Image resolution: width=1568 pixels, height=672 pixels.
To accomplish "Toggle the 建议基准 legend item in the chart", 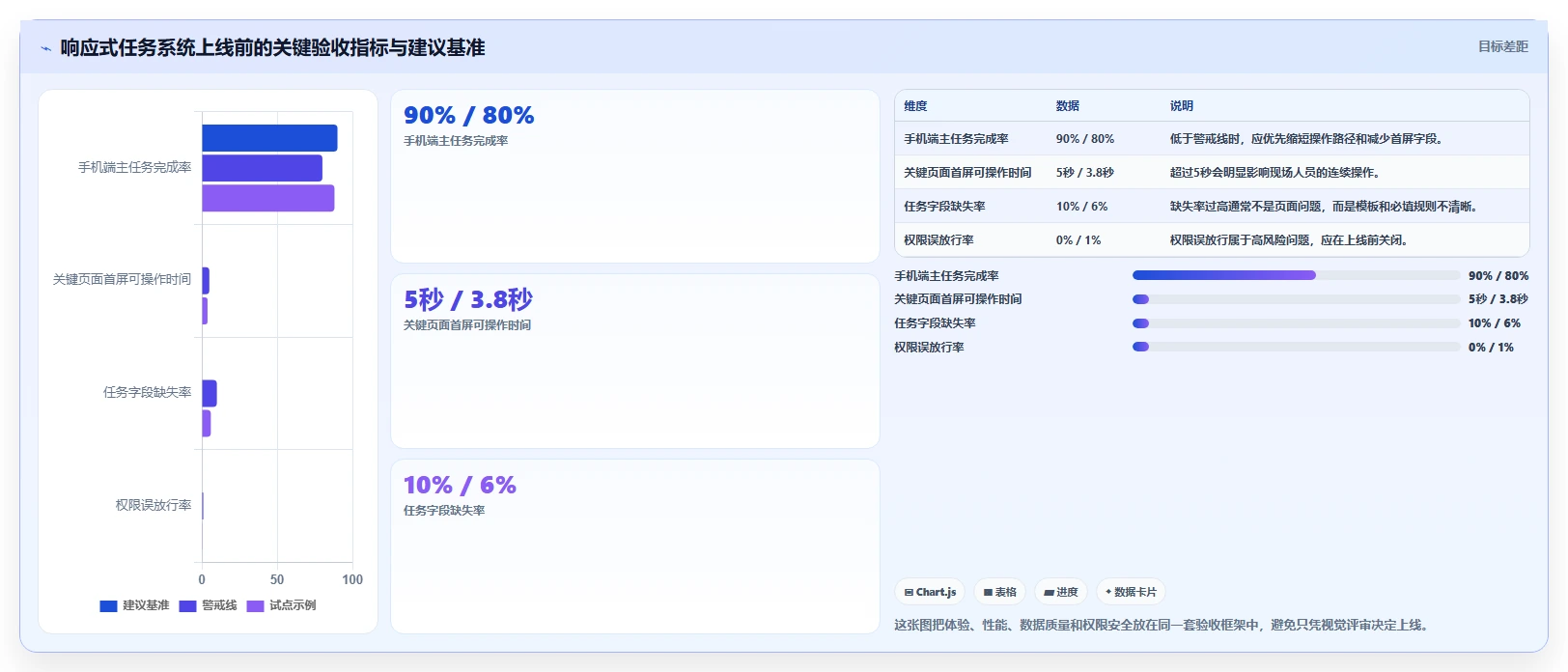I will click(134, 605).
